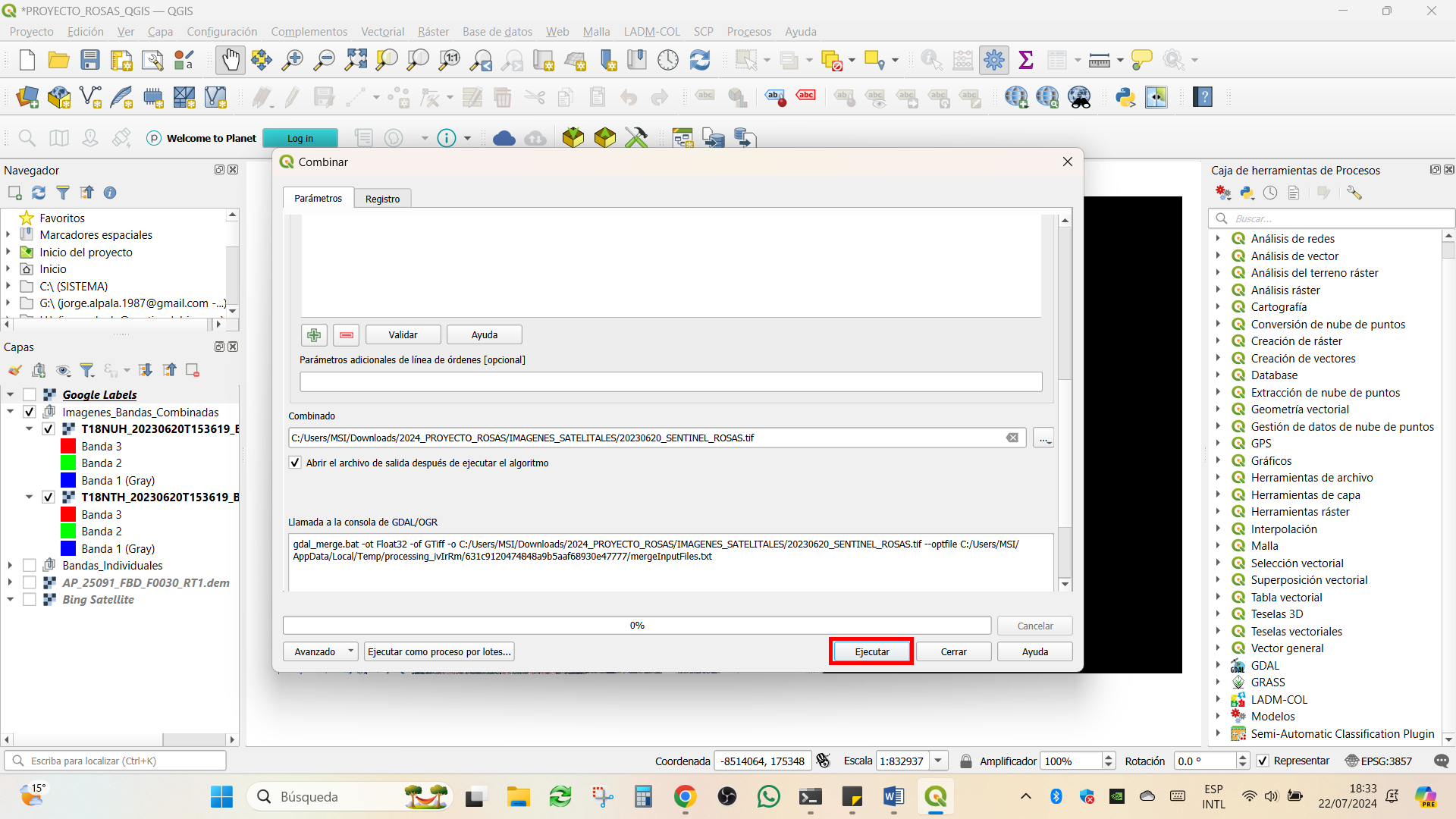Viewport: 1456px width, 819px height.
Task: Launch QGIS from the Windows taskbar
Action: 936,797
